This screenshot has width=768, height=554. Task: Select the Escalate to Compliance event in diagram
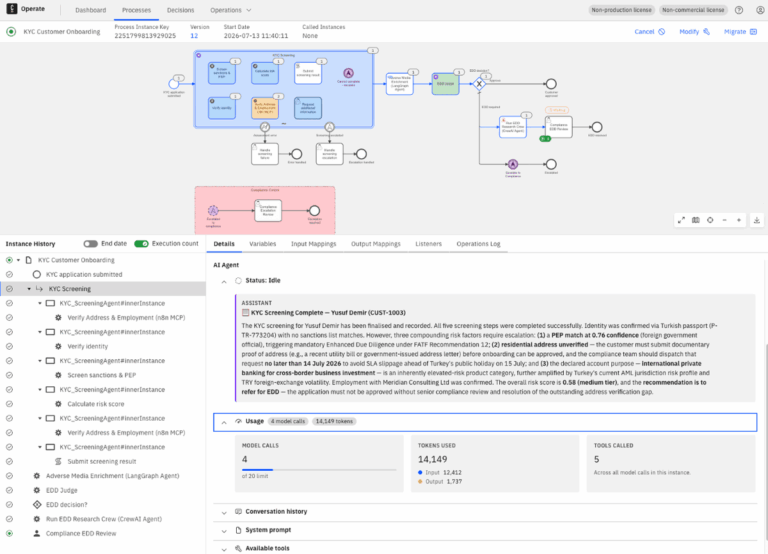click(512, 164)
